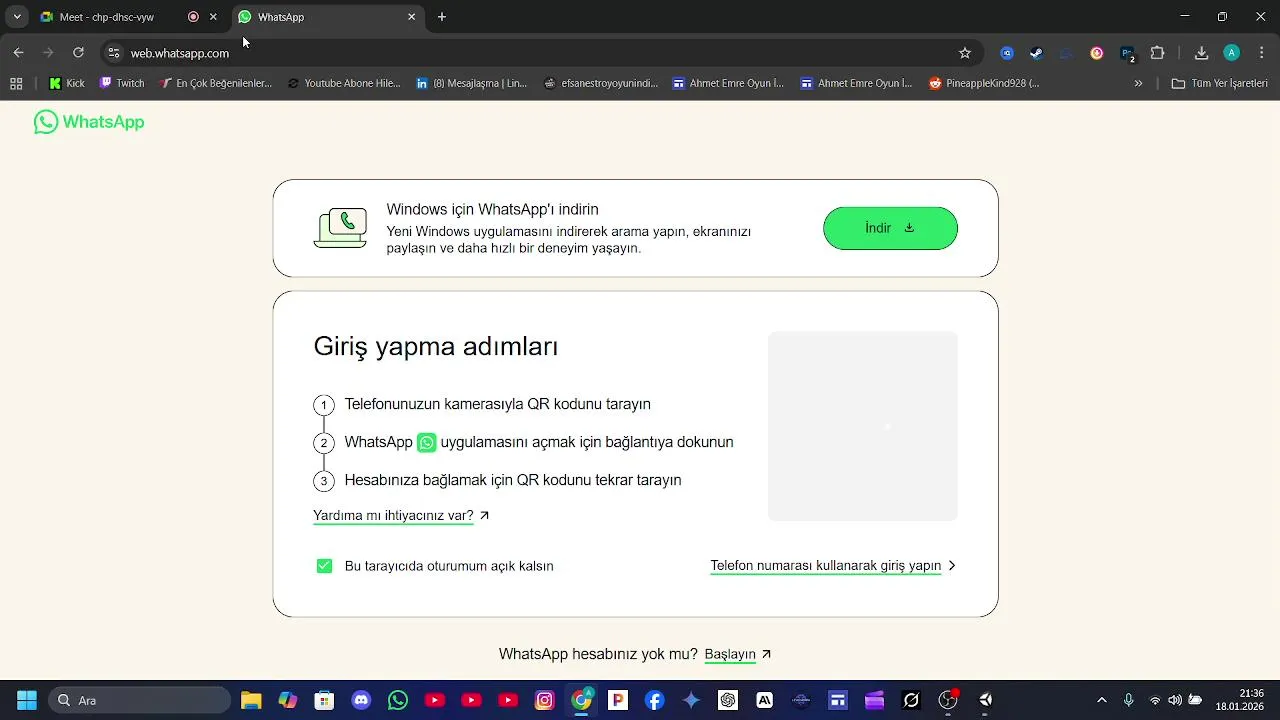This screenshot has width=1280, height=720.
Task: Switch to the Meet - chp-dhsc-vyw tab
Action: (x=107, y=17)
